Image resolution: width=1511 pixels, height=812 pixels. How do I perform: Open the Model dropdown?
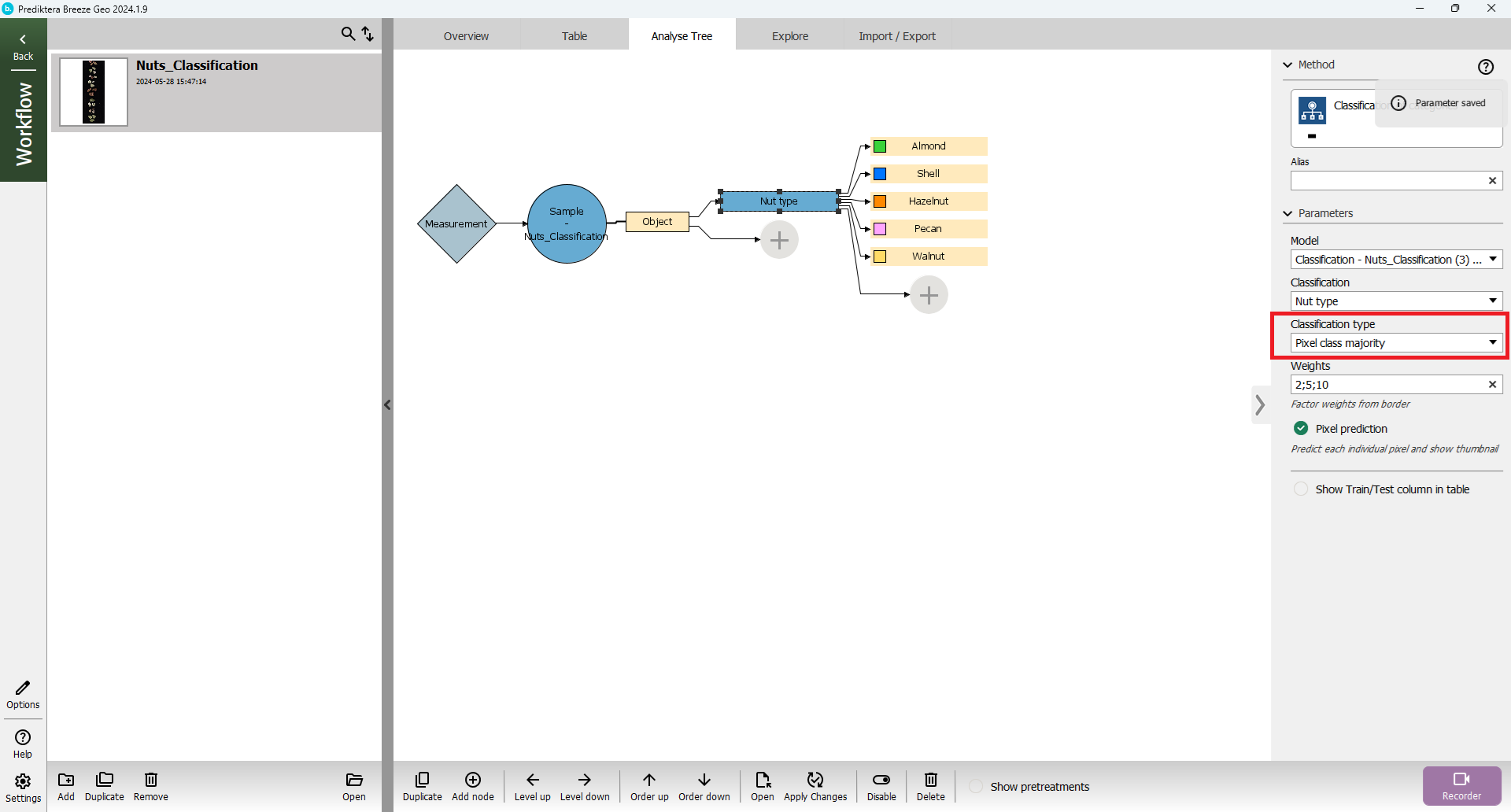coord(1395,260)
